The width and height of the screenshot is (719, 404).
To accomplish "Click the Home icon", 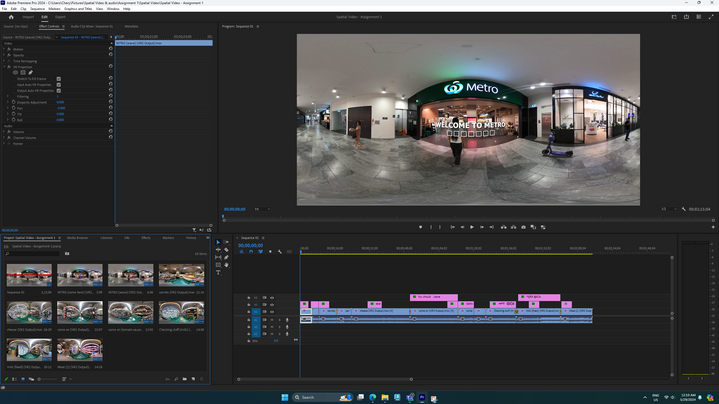I will pos(11,17).
